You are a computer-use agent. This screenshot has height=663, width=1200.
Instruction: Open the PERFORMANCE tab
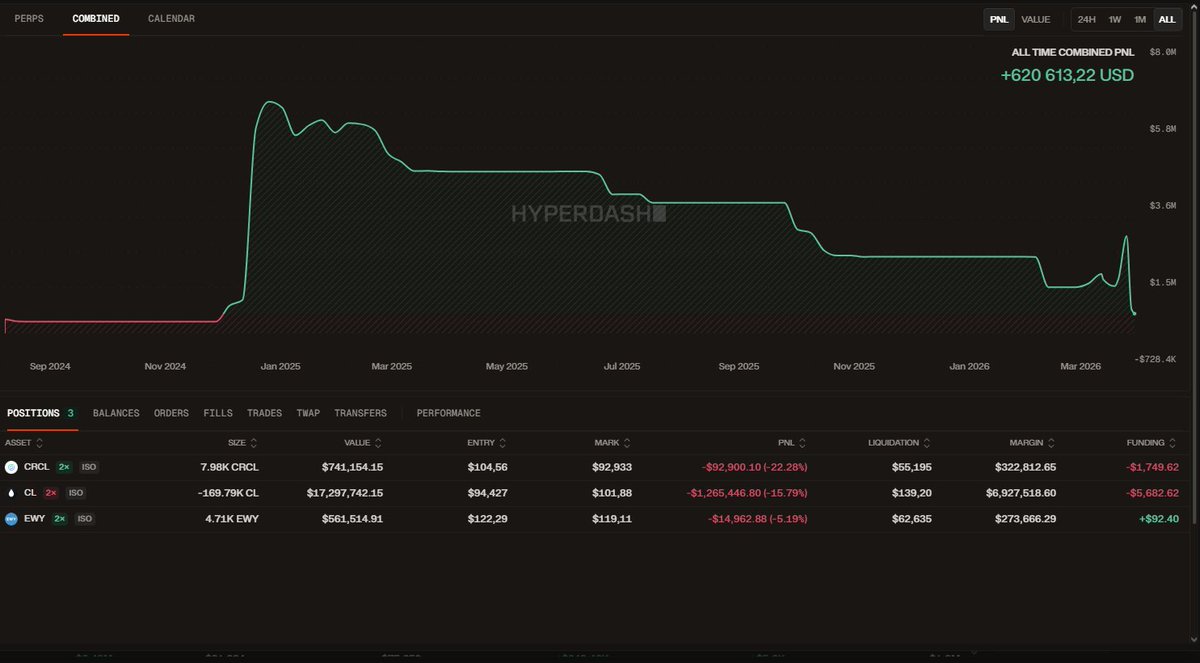(449, 413)
